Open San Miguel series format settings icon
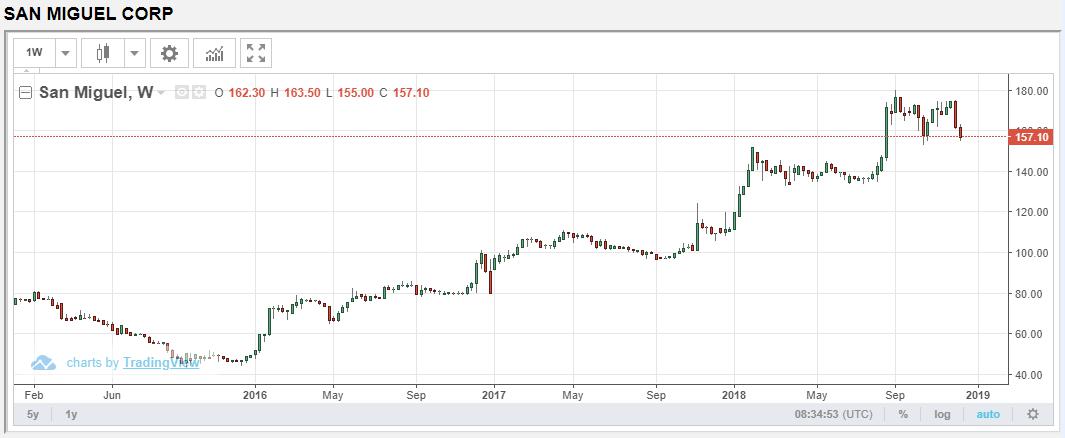This screenshot has width=1065, height=438. pos(198,93)
